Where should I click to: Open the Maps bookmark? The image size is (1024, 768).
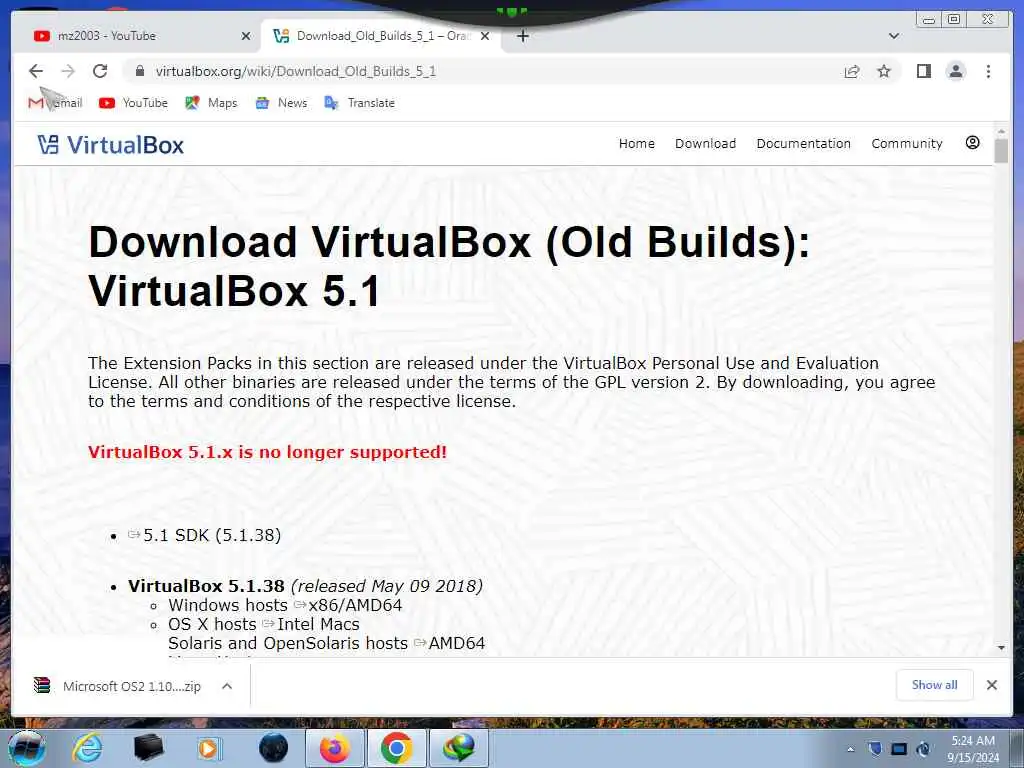click(211, 103)
